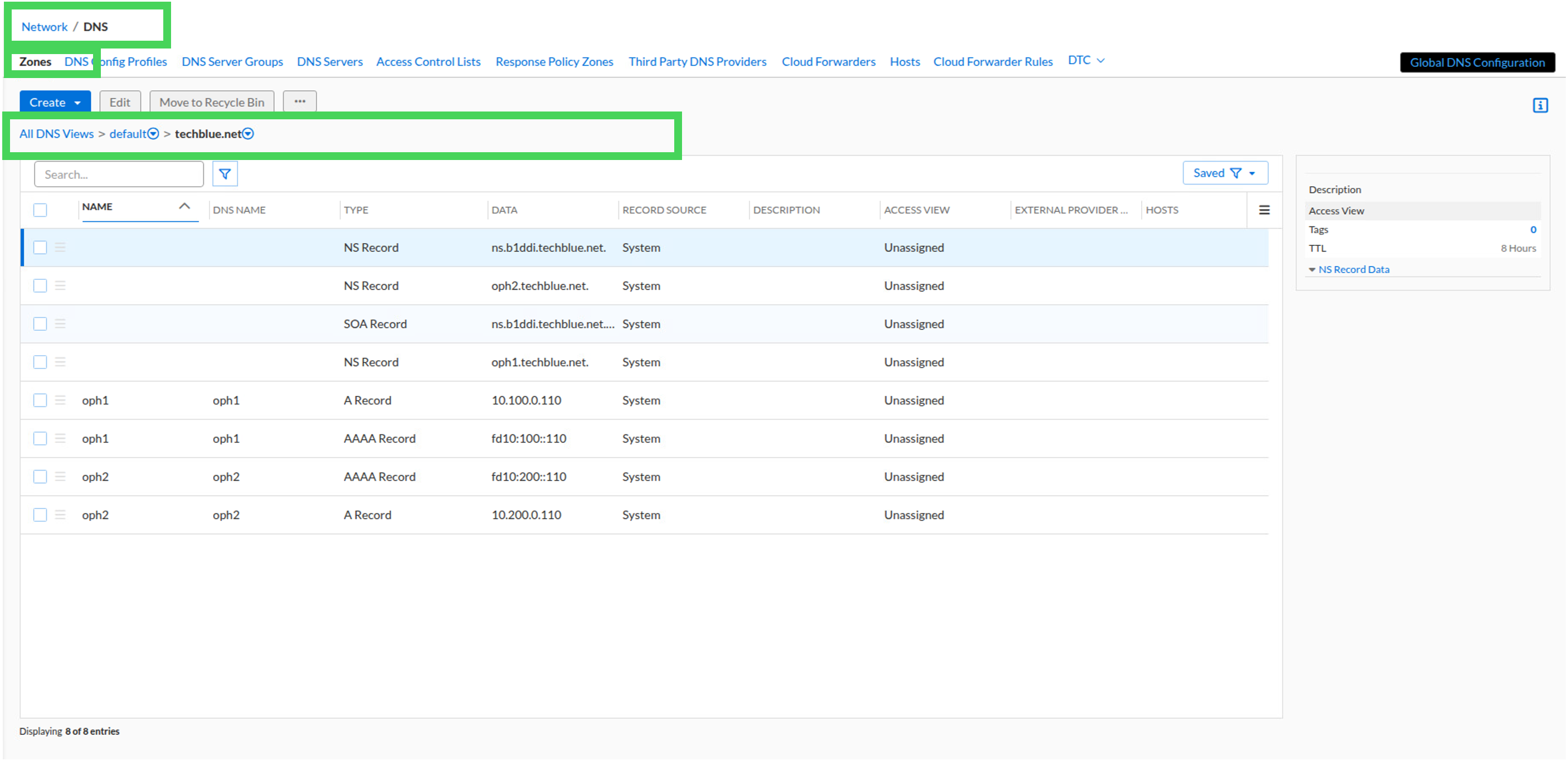Collapse the NS Record Data section
Image resolution: width=1568 pixels, height=761 pixels.
[1349, 269]
